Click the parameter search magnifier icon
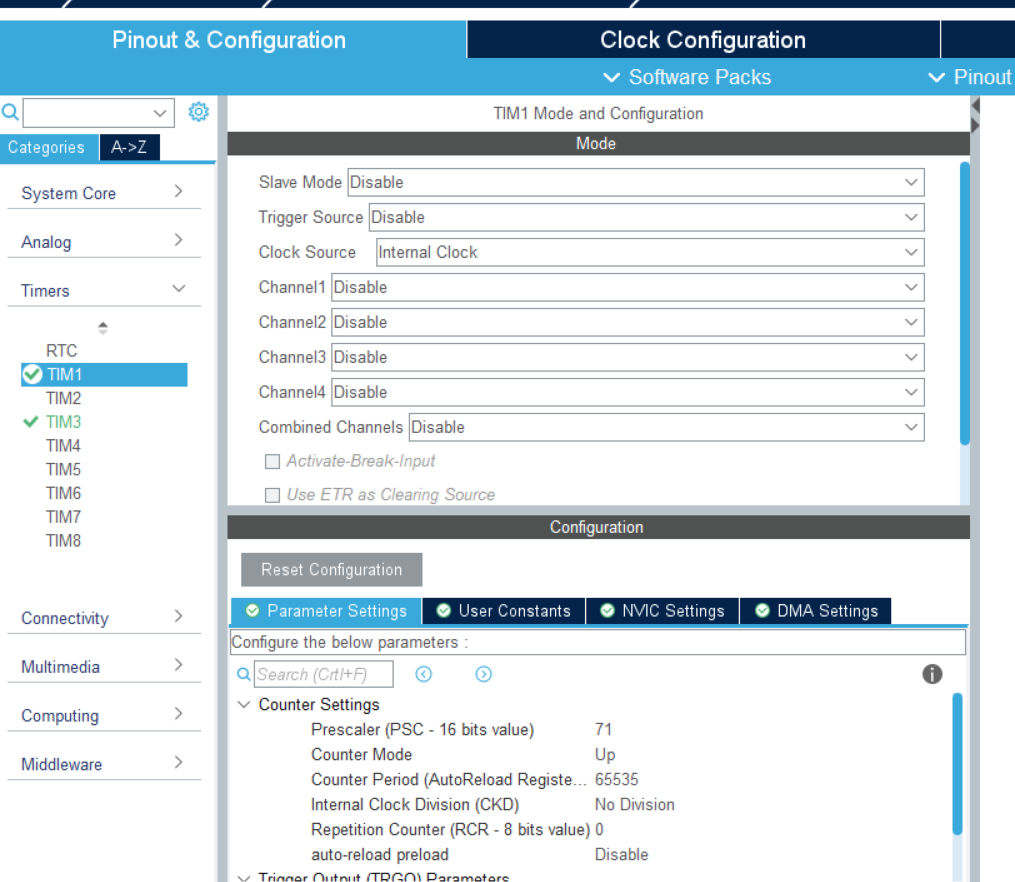1015x882 pixels. tap(243, 674)
